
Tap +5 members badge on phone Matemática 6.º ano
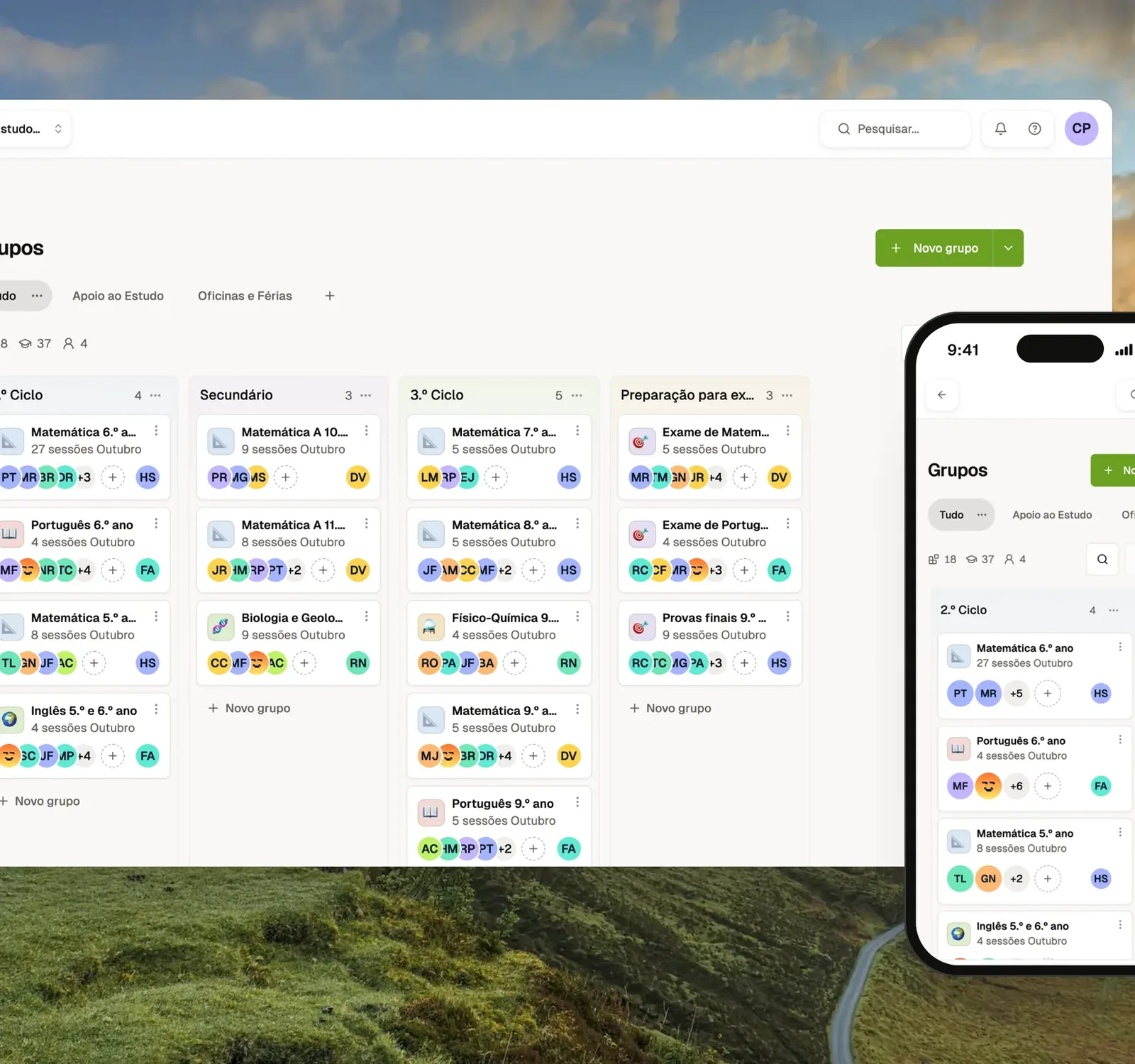[x=1016, y=693]
